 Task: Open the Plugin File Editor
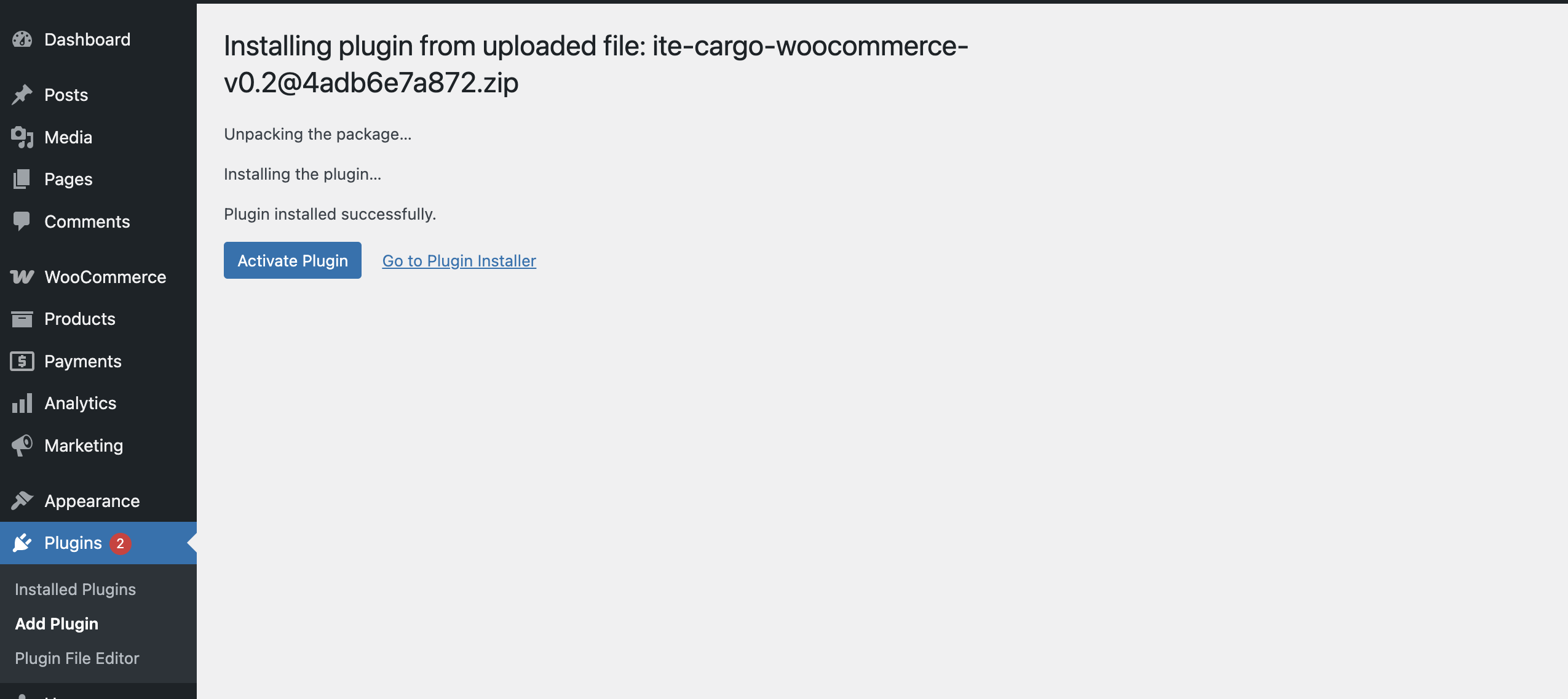coord(77,658)
